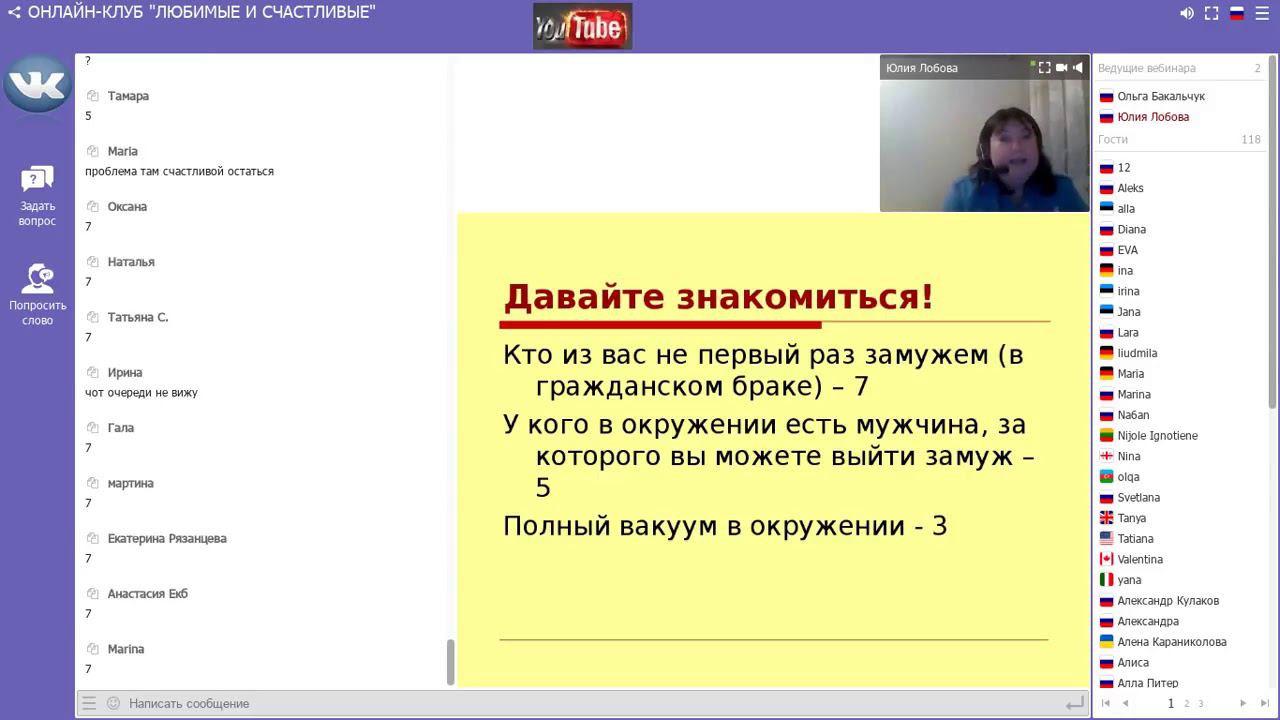Click chat message 'проблема там счастливой остаться'
Image resolution: width=1280 pixels, height=720 pixels.
(x=179, y=172)
